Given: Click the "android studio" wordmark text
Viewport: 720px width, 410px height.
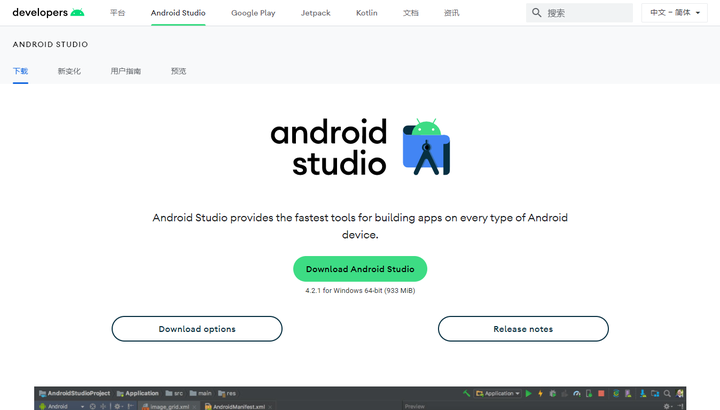Looking at the screenshot, I should 329,147.
